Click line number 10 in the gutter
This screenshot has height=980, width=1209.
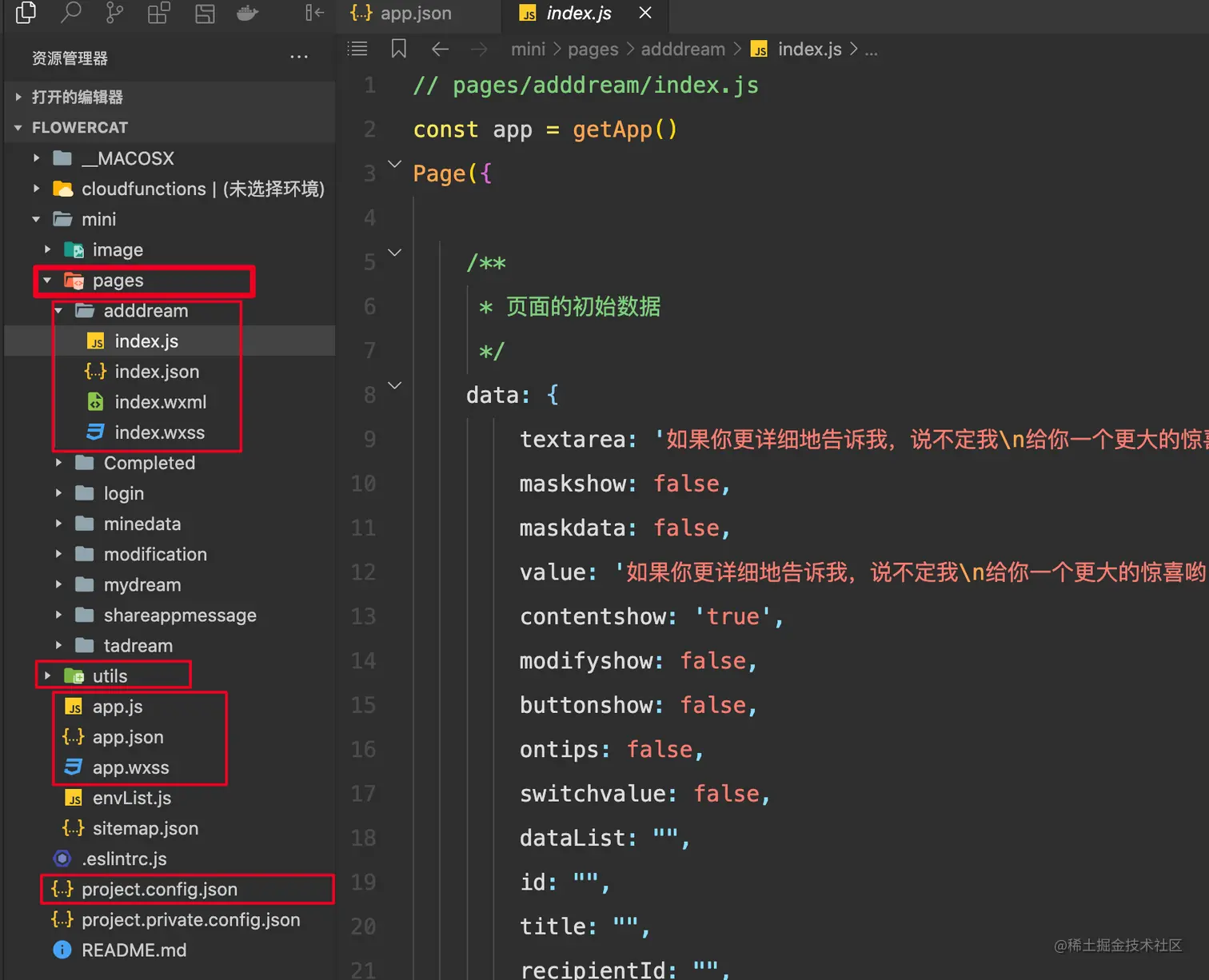coord(363,484)
